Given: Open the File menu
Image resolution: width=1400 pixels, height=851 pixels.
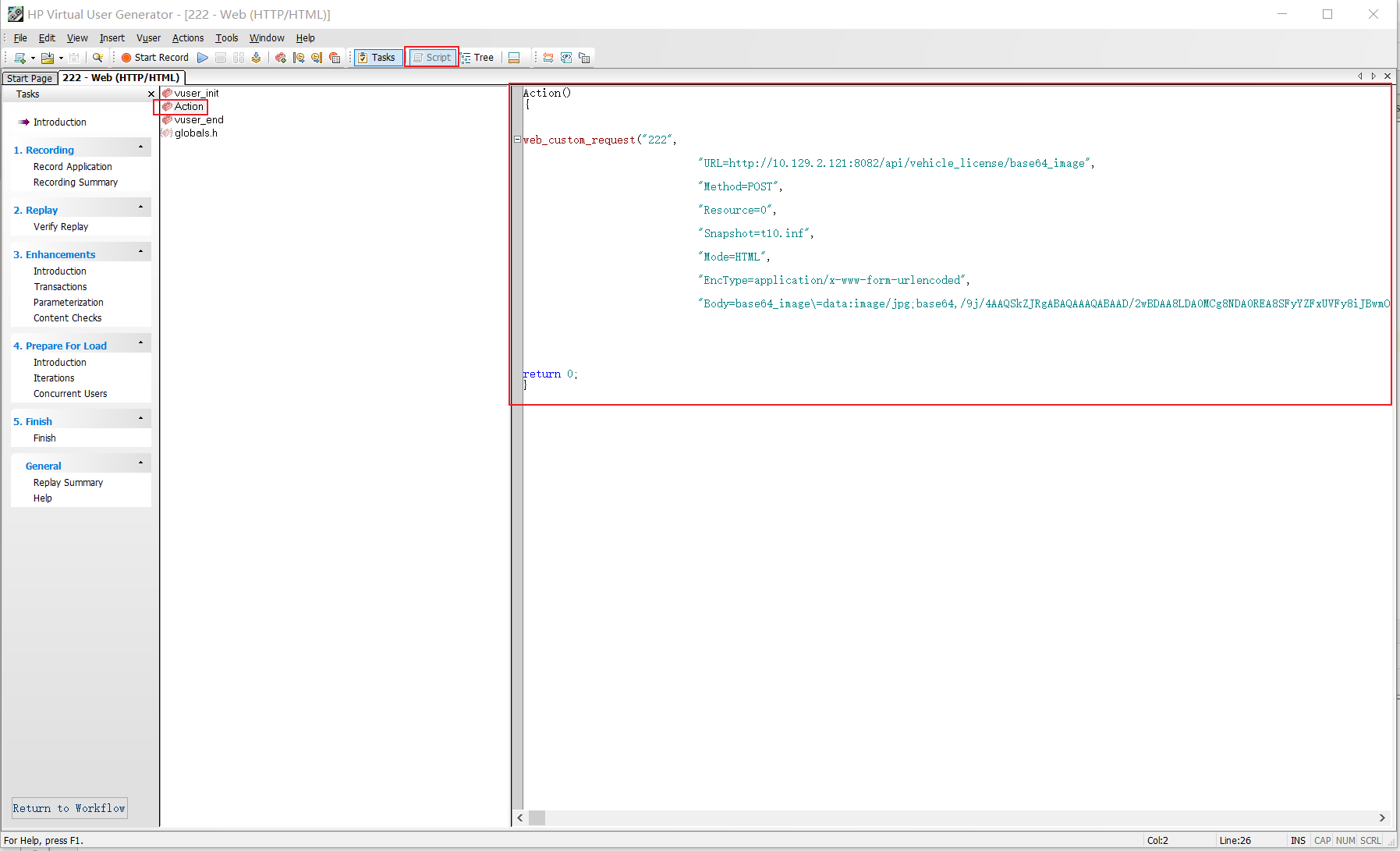Looking at the screenshot, I should tap(20, 38).
